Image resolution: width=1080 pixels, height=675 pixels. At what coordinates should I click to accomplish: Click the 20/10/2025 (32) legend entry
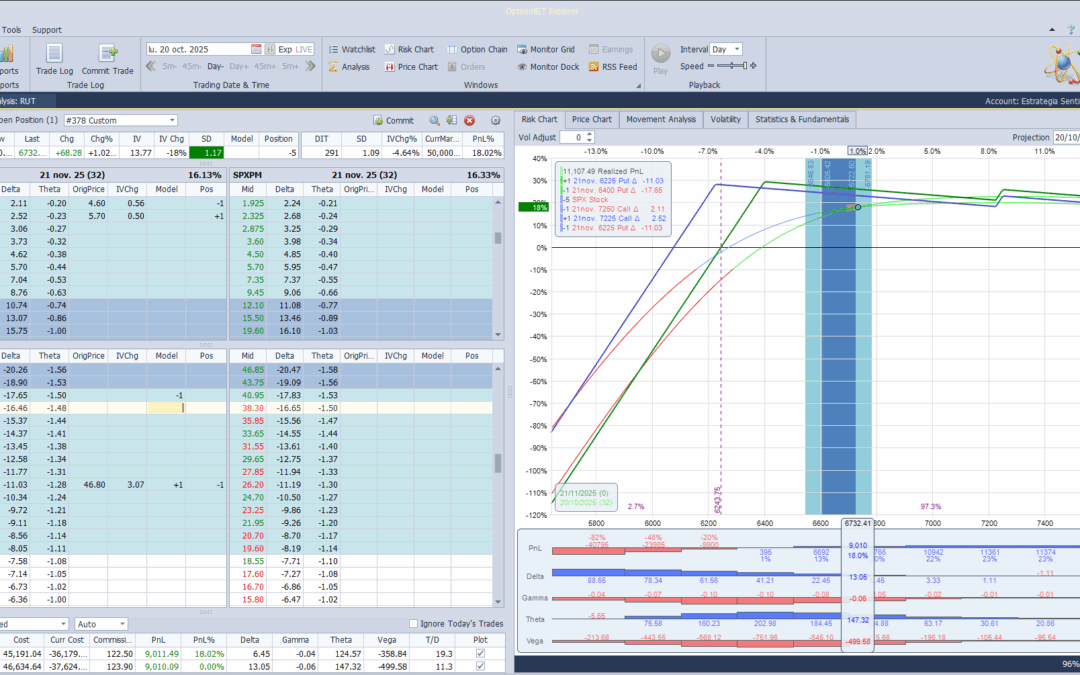[584, 502]
